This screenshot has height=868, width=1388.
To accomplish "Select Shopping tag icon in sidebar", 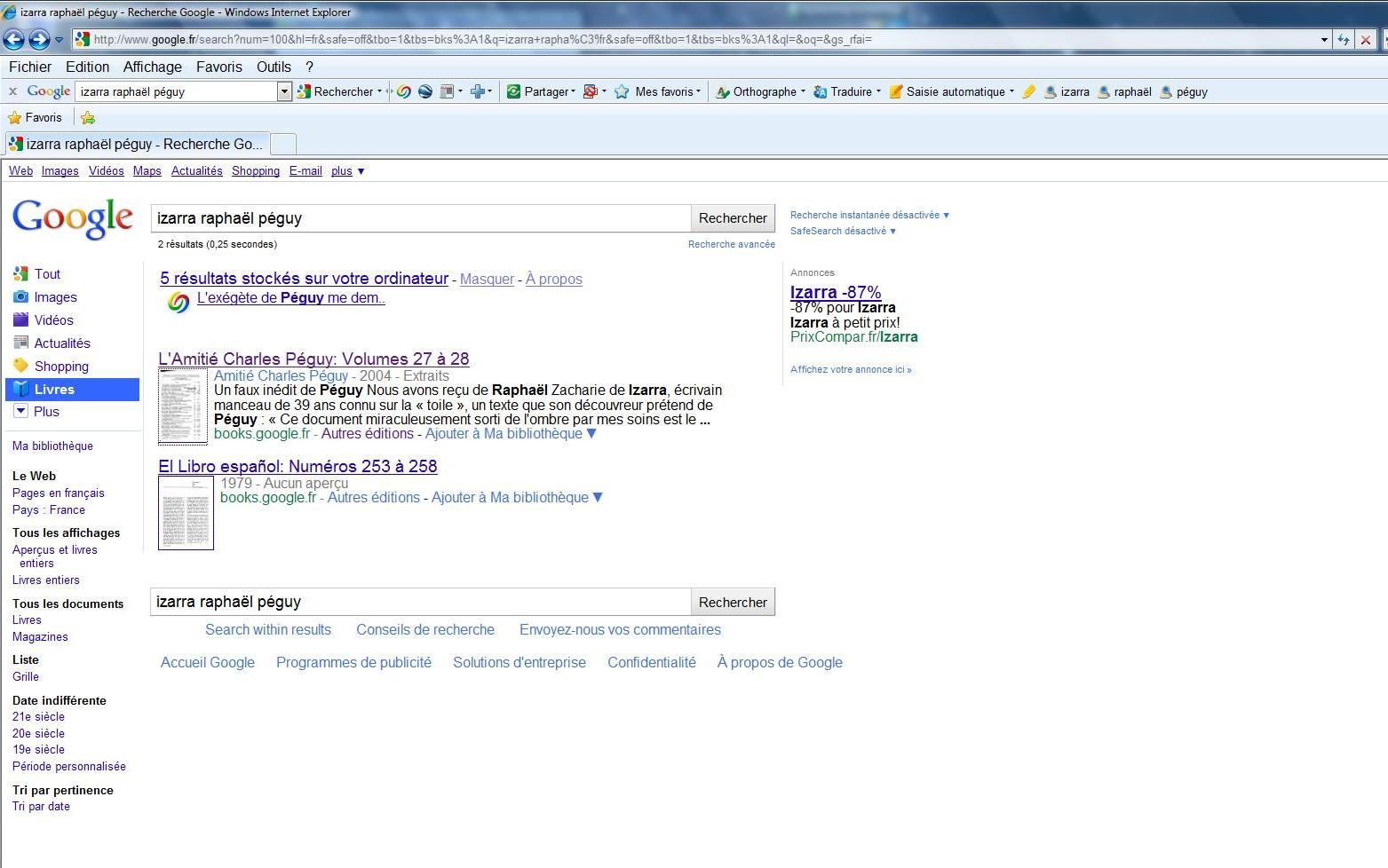I will pyautogui.click(x=20, y=366).
